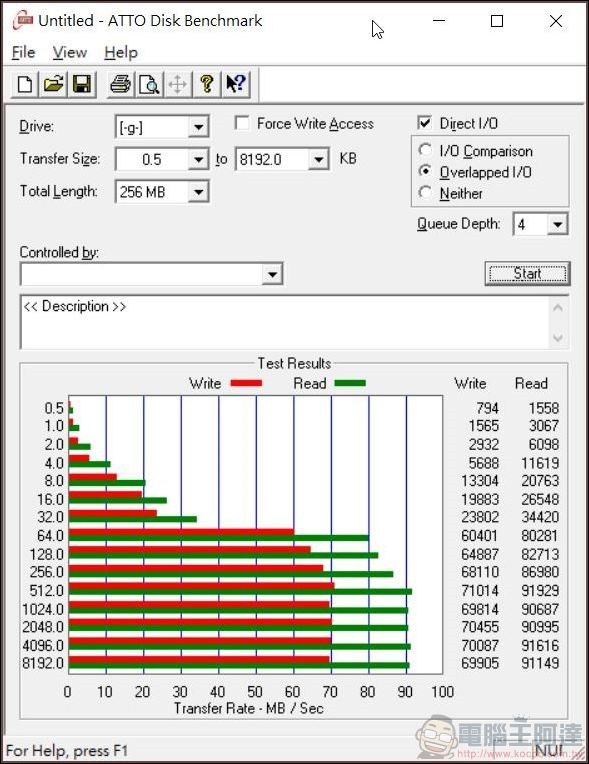
Task: Click the write value 71014
Action: point(480,591)
